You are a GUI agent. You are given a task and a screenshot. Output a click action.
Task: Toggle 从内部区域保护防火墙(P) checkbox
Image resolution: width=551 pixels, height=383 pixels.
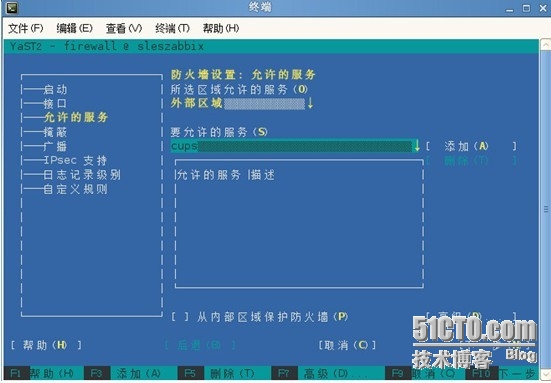(x=180, y=317)
